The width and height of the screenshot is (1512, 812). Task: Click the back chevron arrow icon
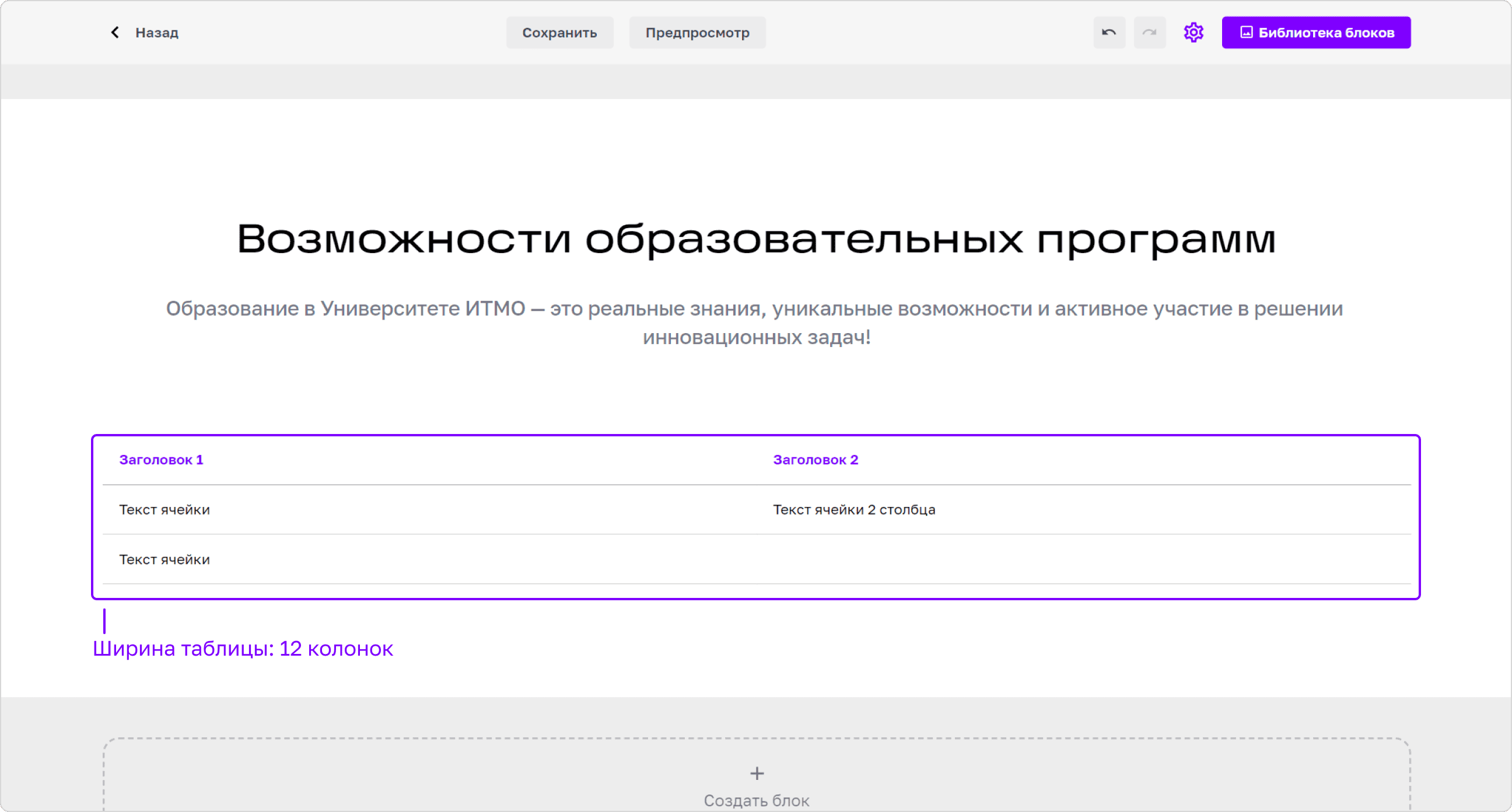(x=115, y=32)
